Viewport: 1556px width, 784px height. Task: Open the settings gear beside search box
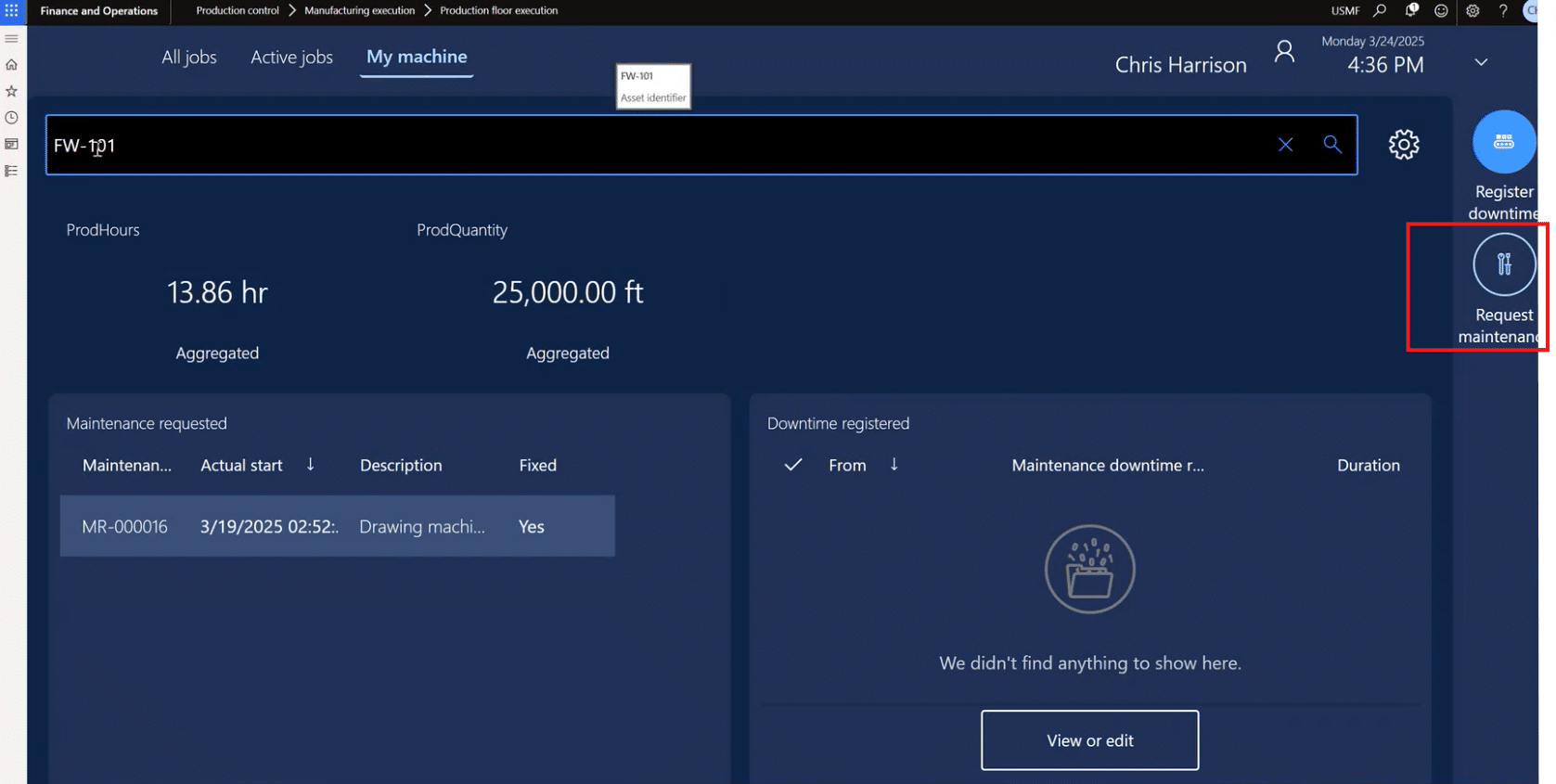(1403, 145)
